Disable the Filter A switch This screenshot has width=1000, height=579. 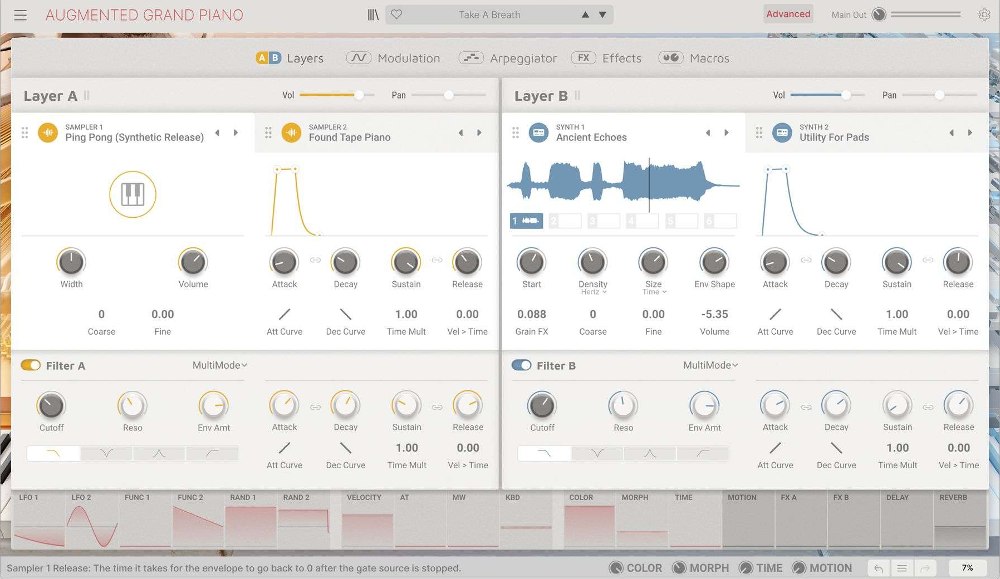(28, 365)
